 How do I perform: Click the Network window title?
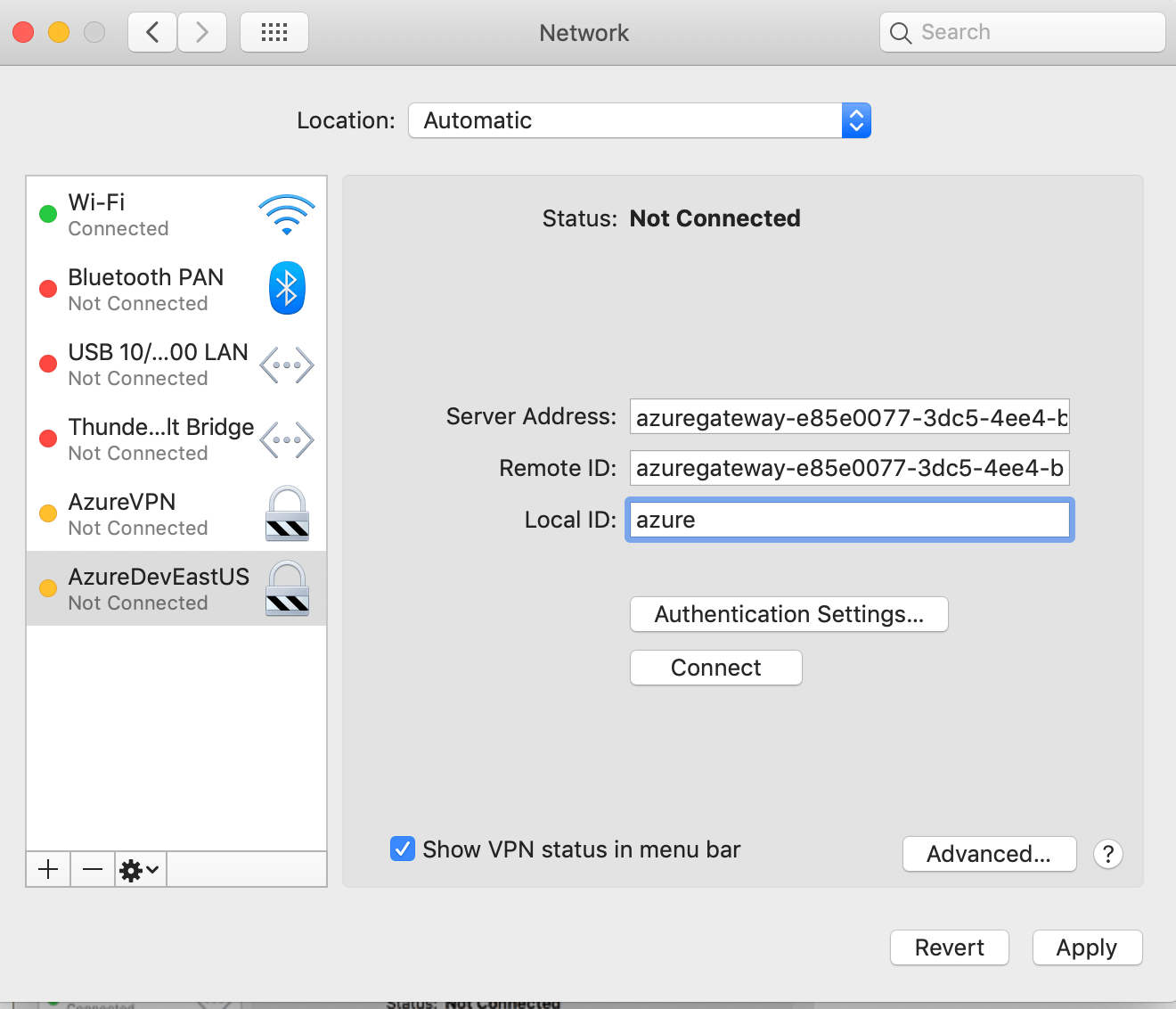pyautogui.click(x=584, y=33)
